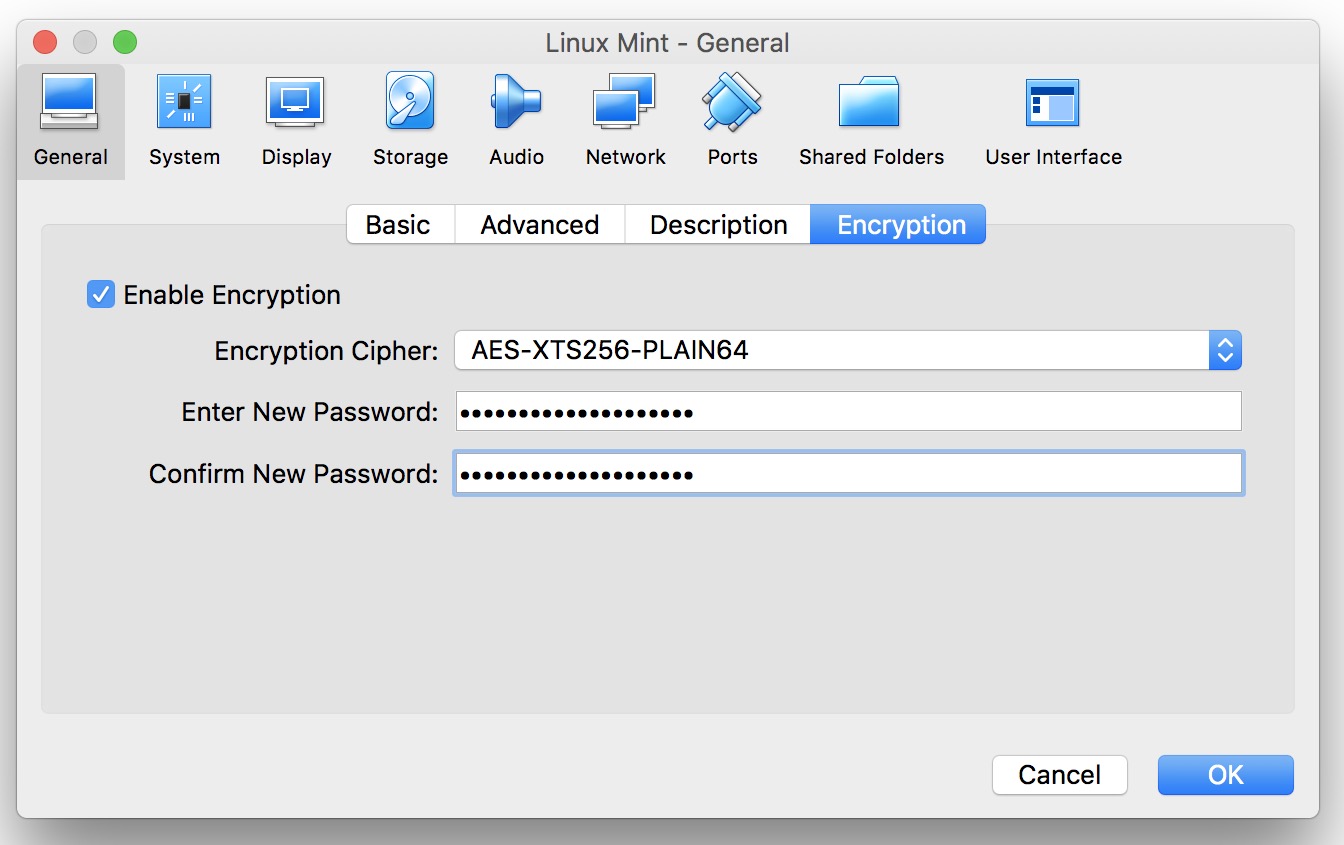Open the System settings chip icon
Viewport: 1344px width, 845px height.
pos(184,103)
